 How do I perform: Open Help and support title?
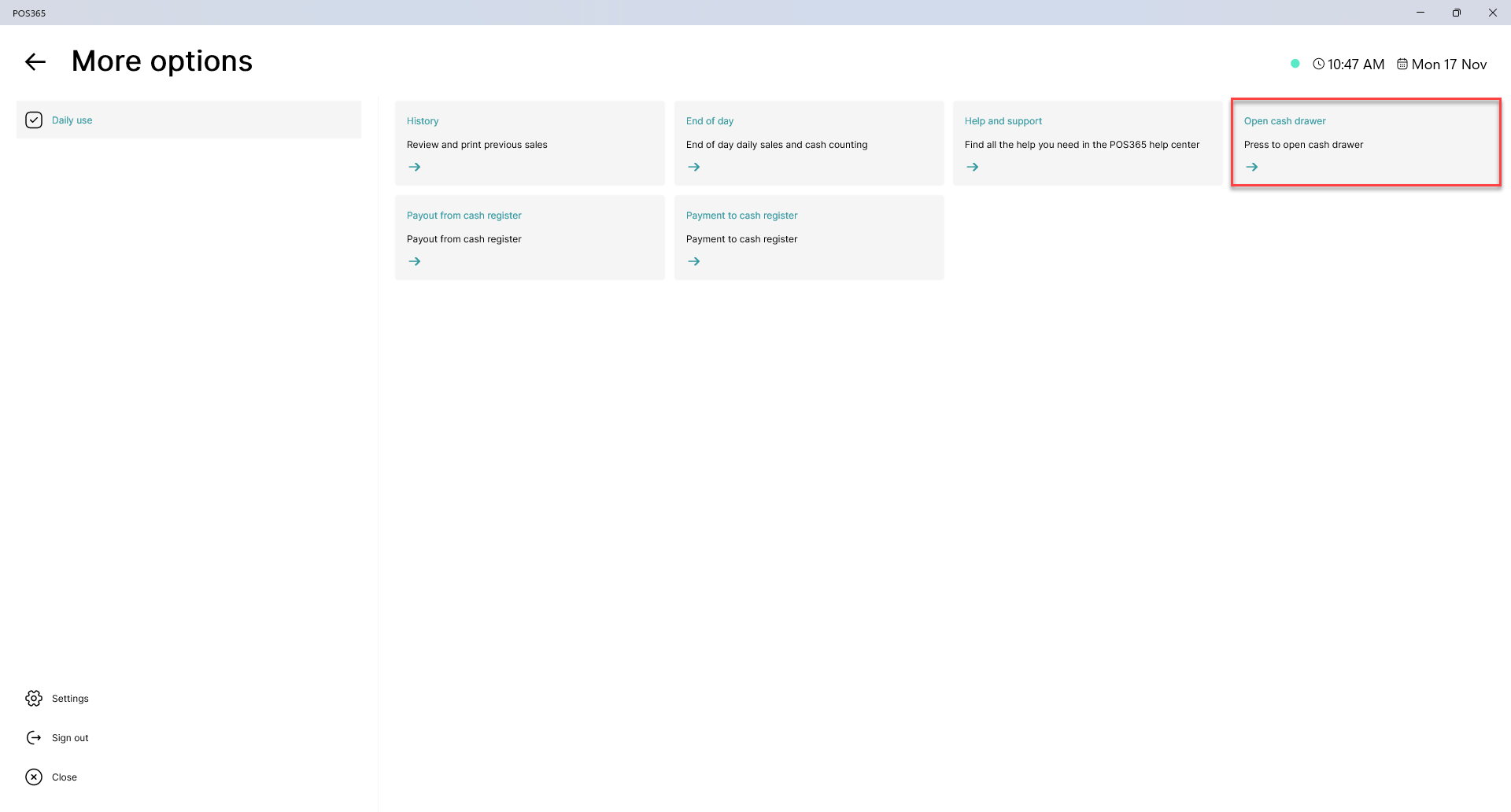pyautogui.click(x=1003, y=121)
